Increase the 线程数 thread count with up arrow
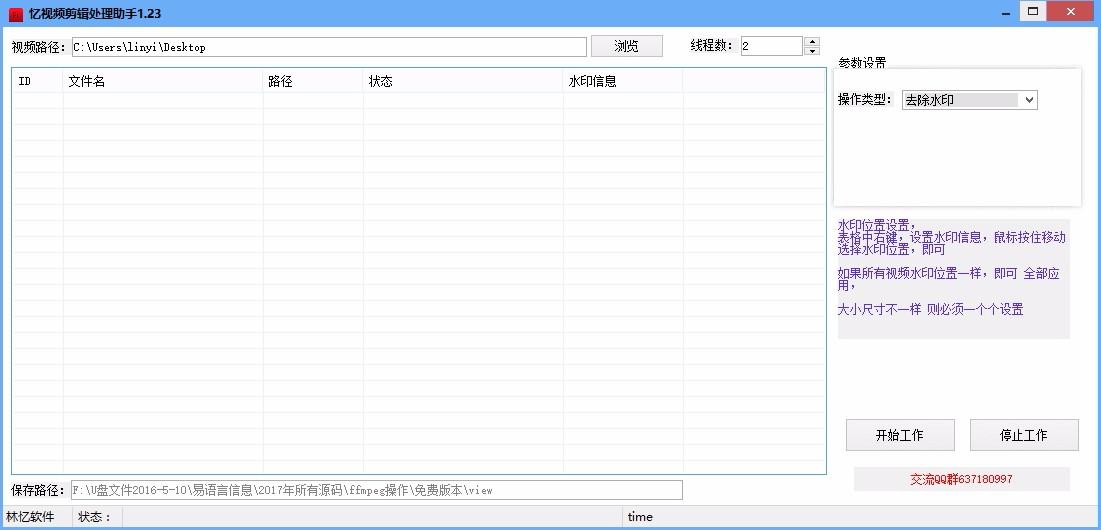1101x530 pixels. 812,41
